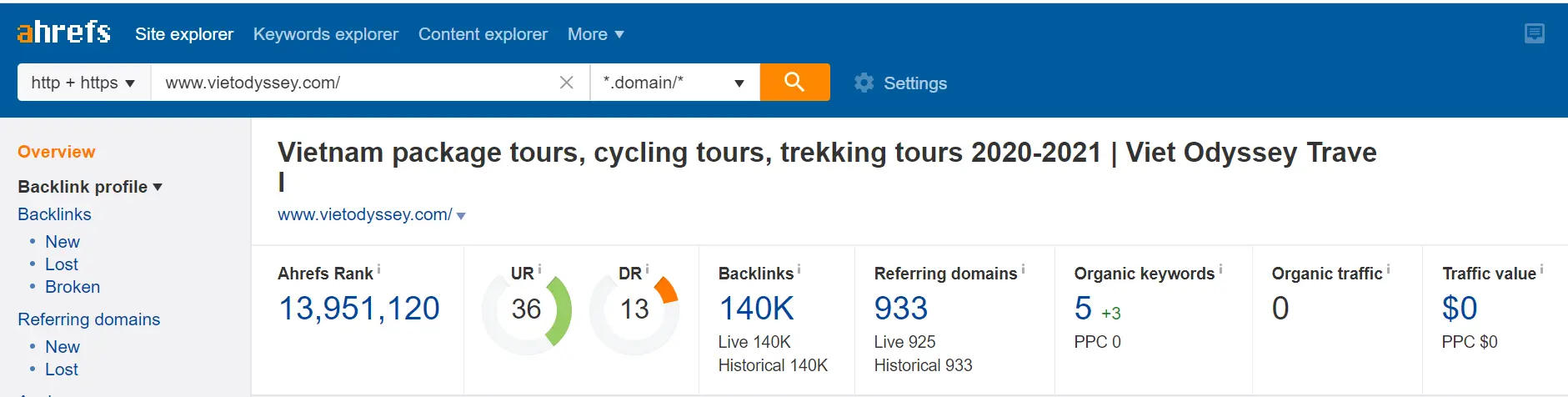Expand the More menu
The image size is (1568, 397).
(595, 34)
